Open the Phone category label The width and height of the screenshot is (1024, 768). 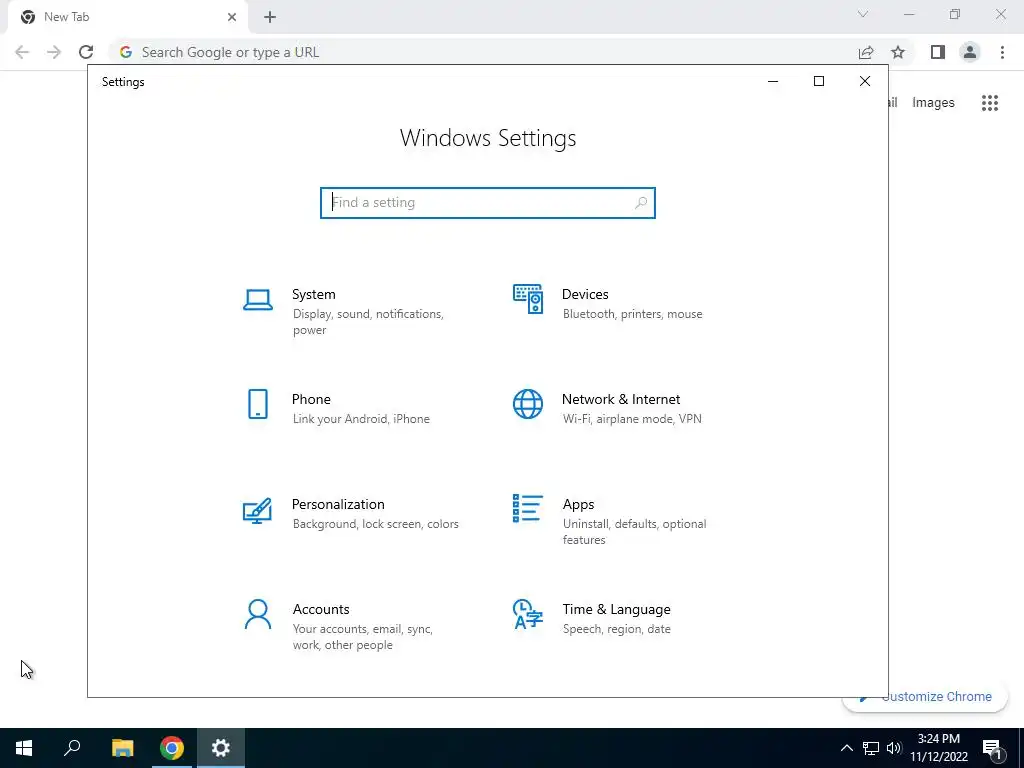pyautogui.click(x=311, y=400)
